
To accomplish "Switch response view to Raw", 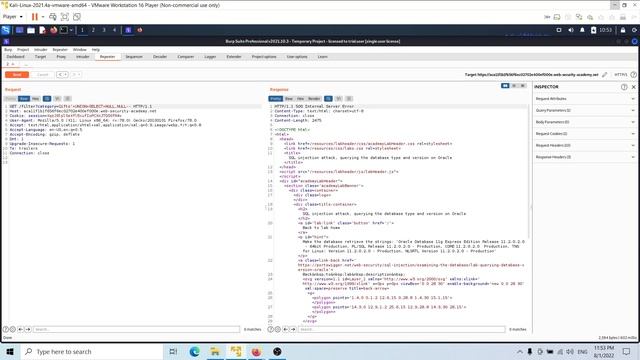I will click(289, 99).
